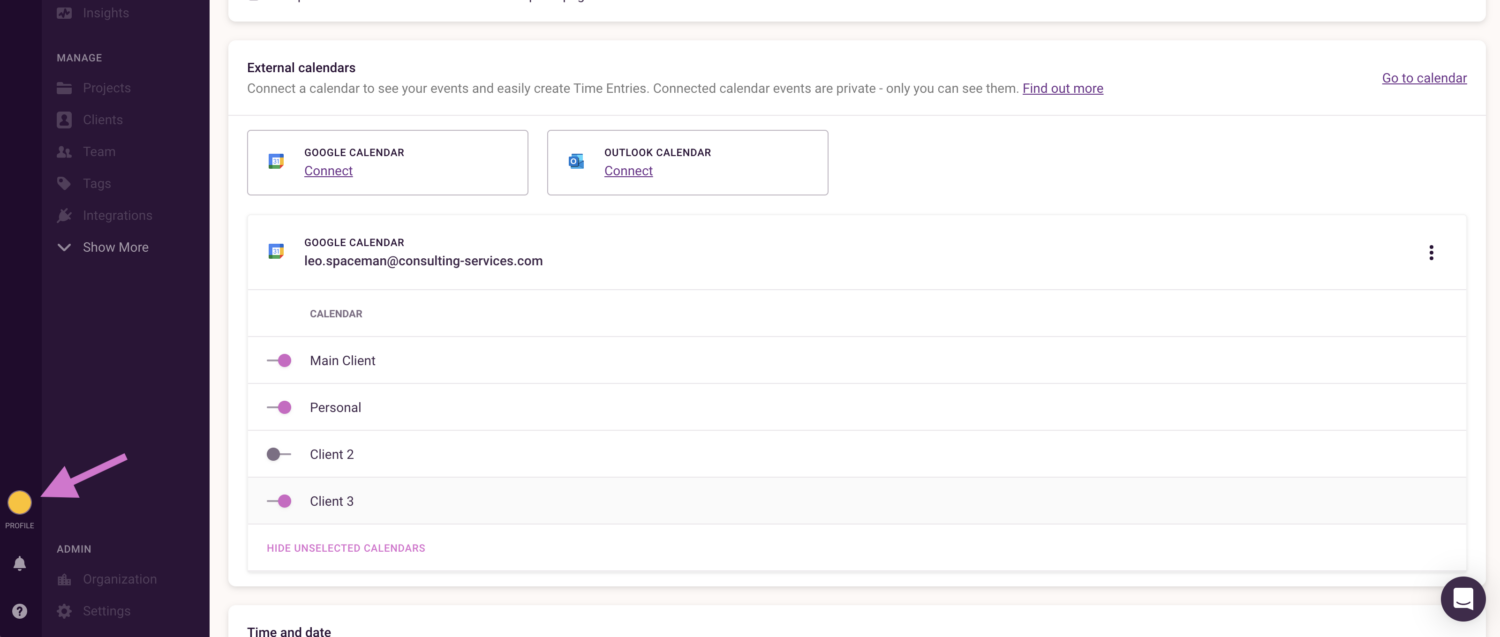The width and height of the screenshot is (1500, 637).
Task: Click the yellow Profile avatar icon
Action: point(19,502)
